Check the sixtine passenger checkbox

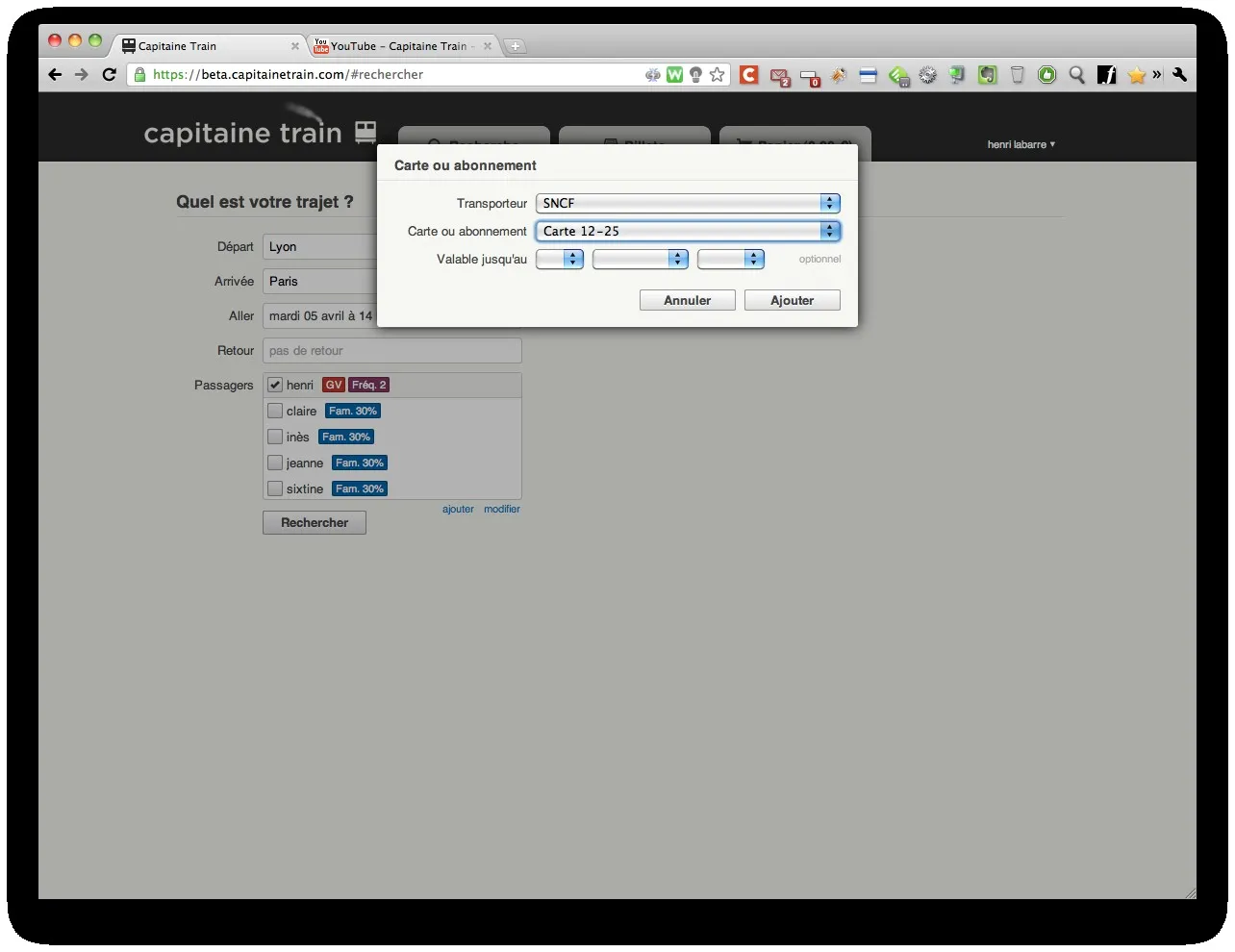[275, 489]
